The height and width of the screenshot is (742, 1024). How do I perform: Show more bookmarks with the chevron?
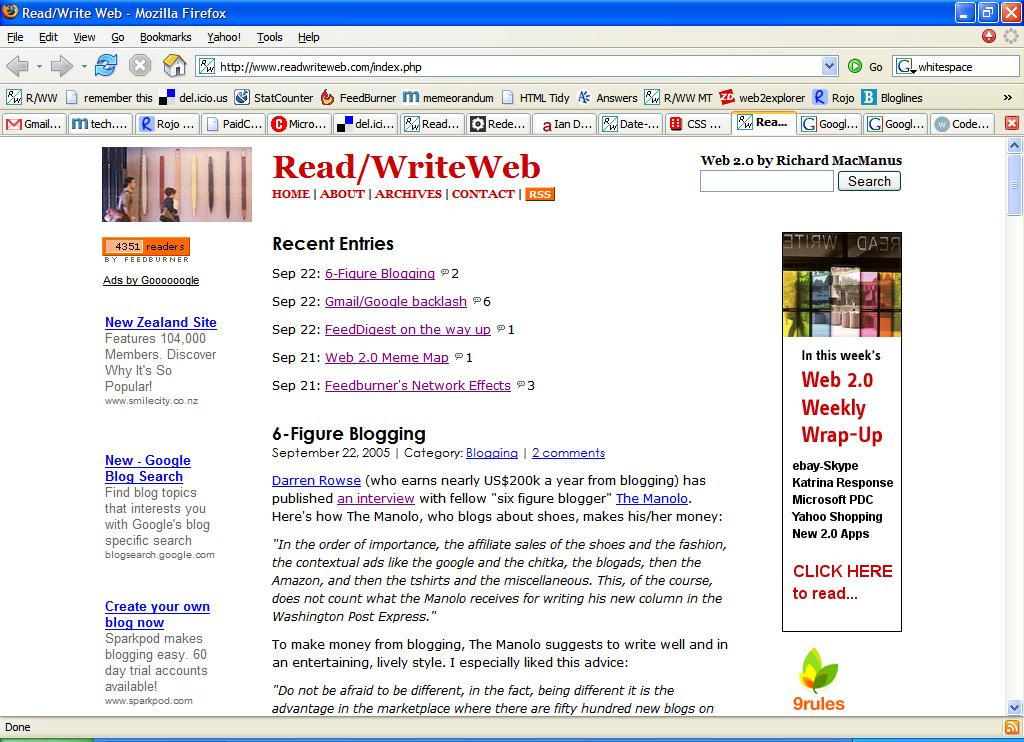click(1008, 97)
